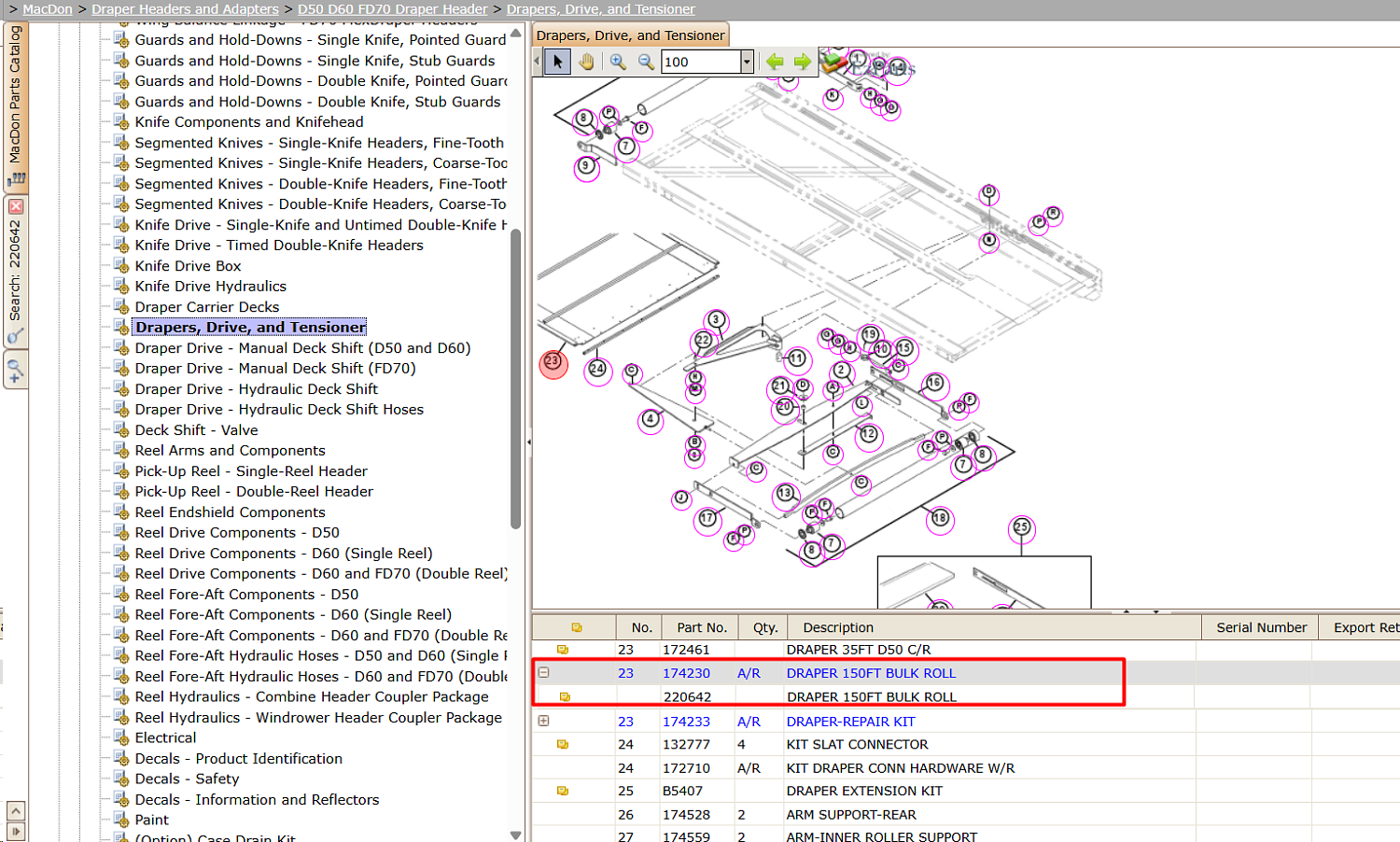Click the No. column header
Image resolution: width=1400 pixels, height=842 pixels.
point(641,627)
